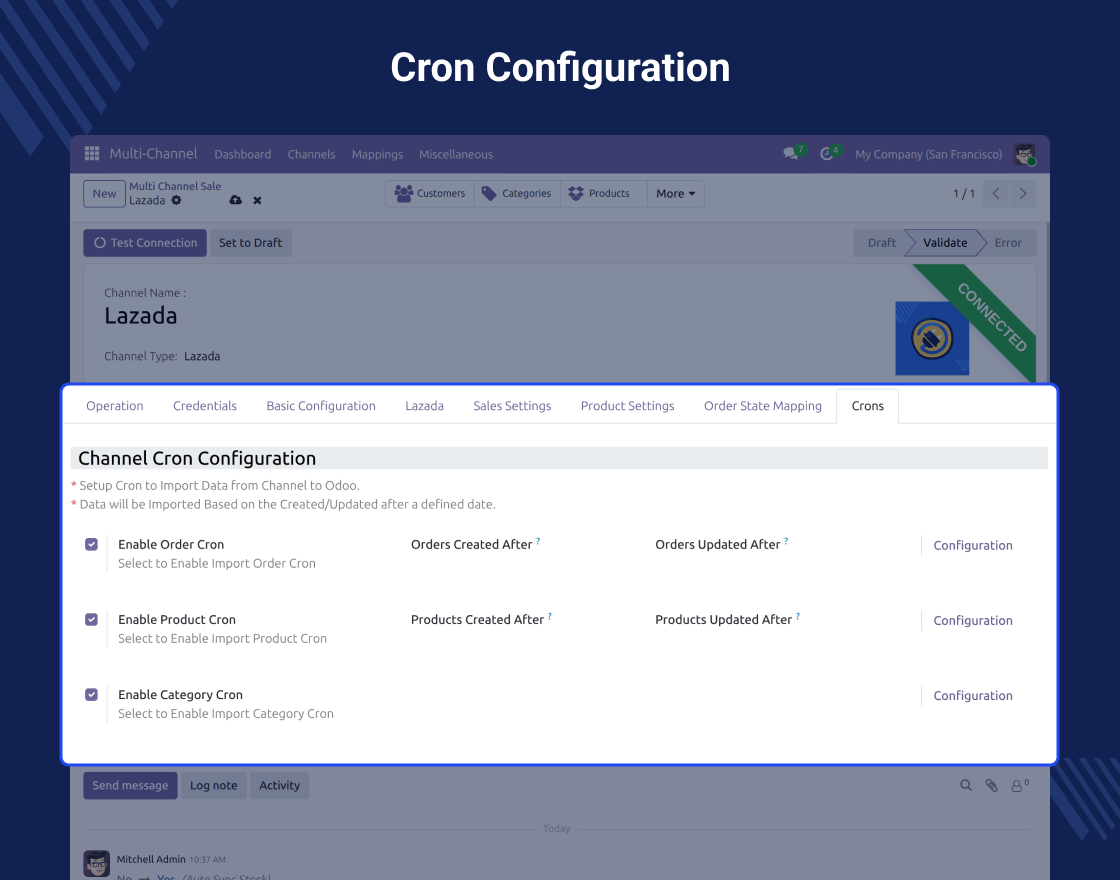Open the conversations messages icon
Viewport: 1120px width, 880px height.
click(x=791, y=154)
